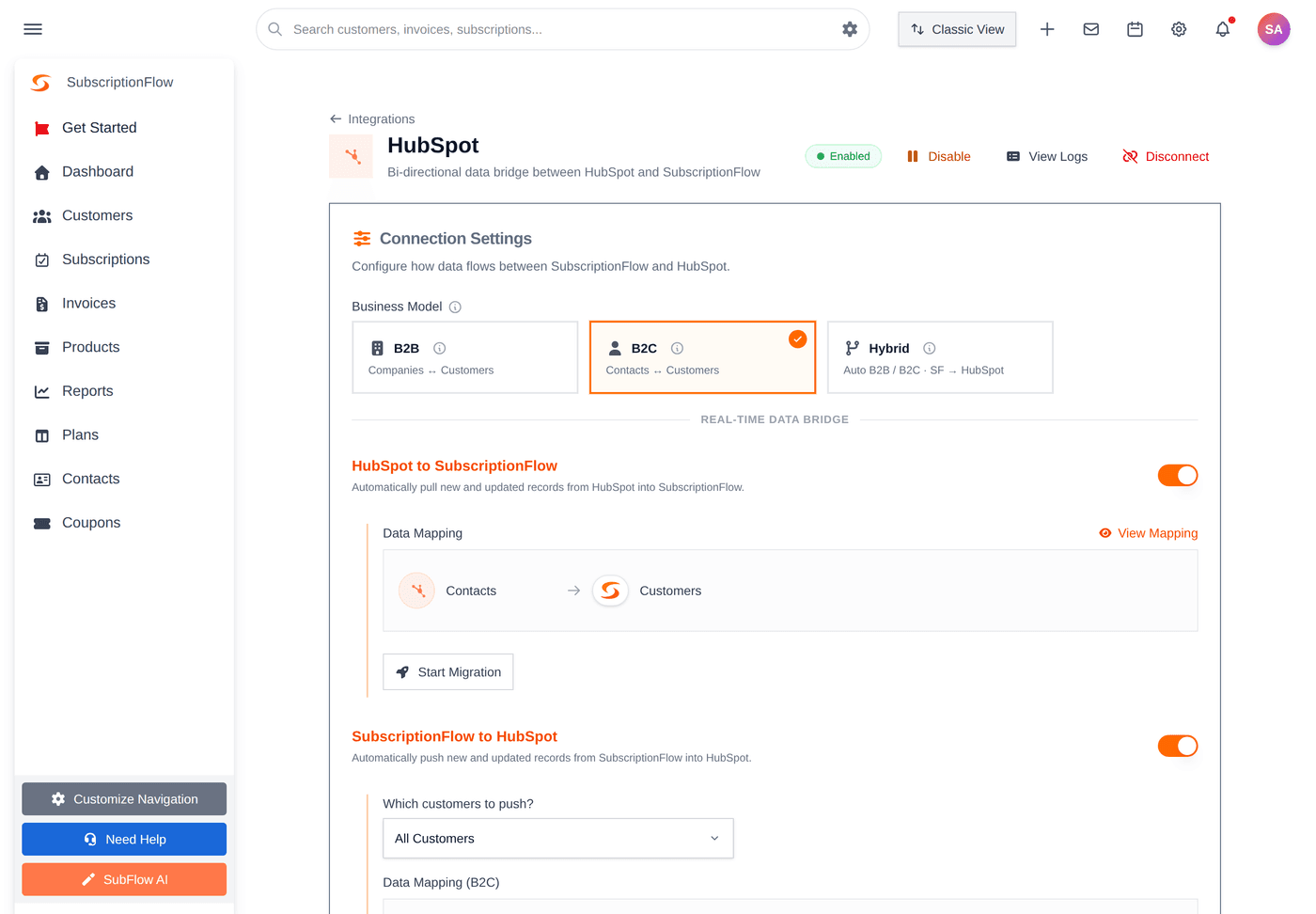1316x914 pixels.
Task: Click Need Help button
Action: click(124, 840)
